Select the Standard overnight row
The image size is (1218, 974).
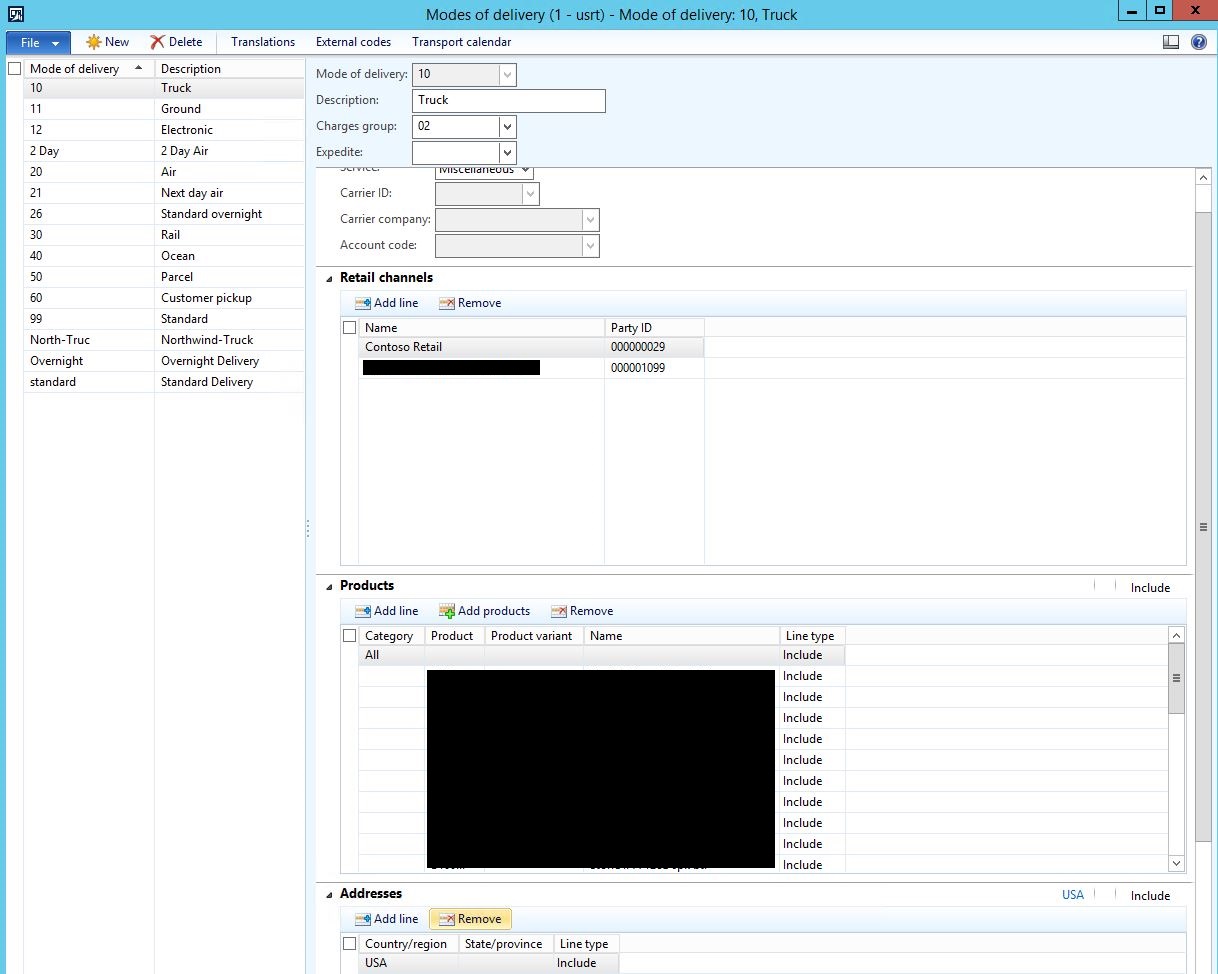click(164, 214)
